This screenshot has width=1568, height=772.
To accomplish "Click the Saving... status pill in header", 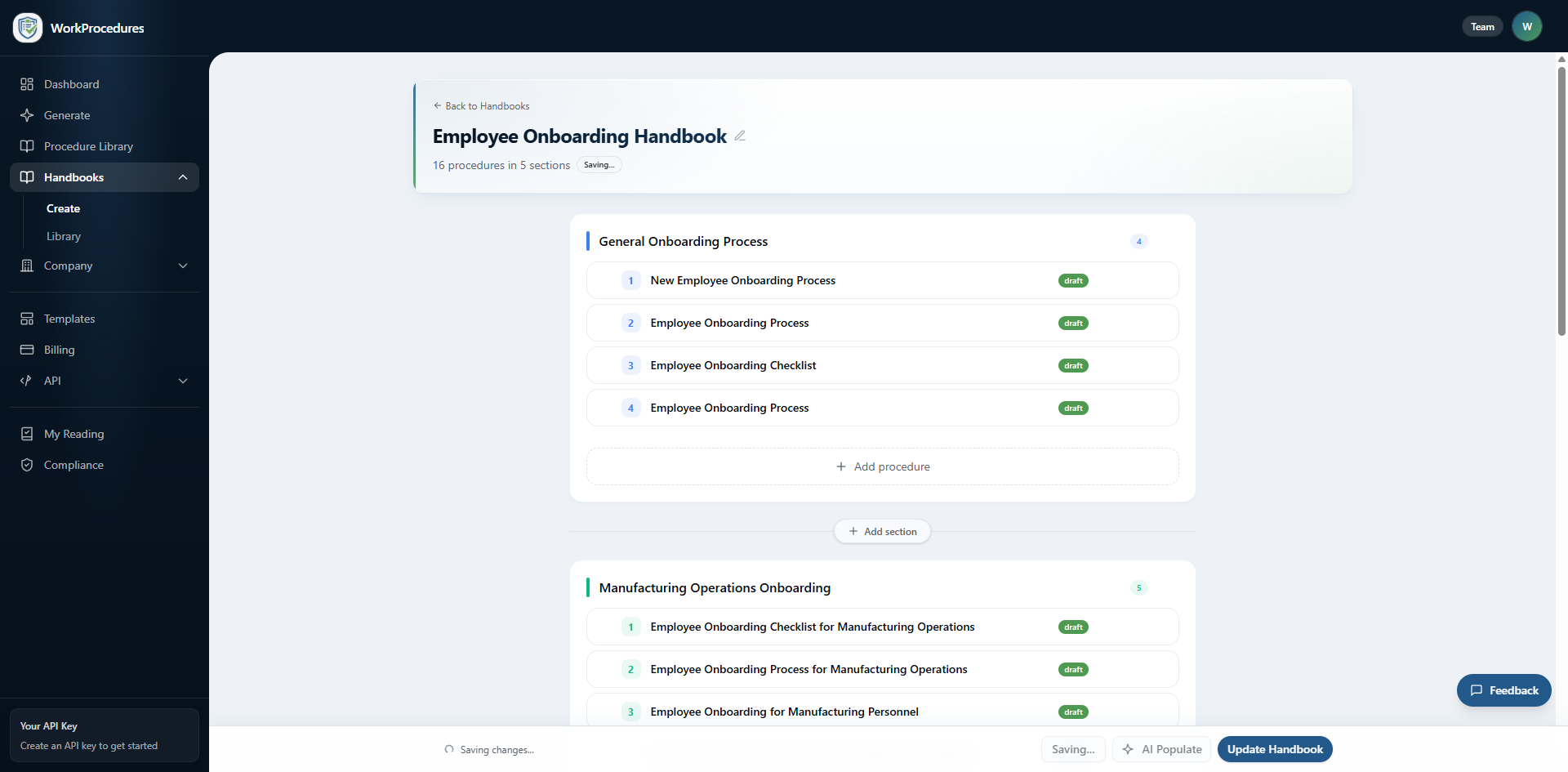I will coord(599,165).
